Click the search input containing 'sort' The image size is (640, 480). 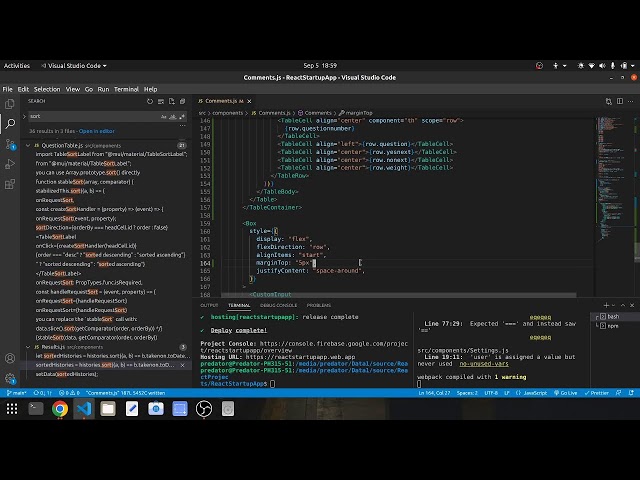[x=94, y=116]
